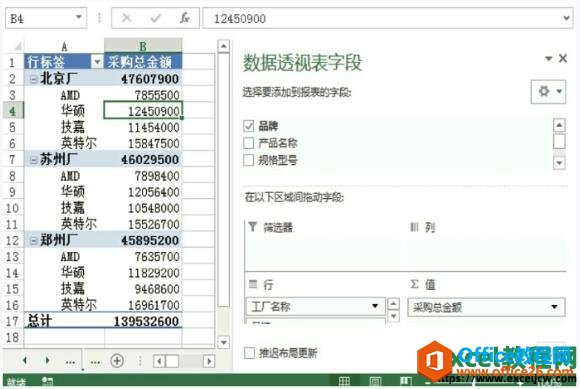Open the 采购总金额 value field dropdown
The height and width of the screenshot is (389, 580).
pyautogui.click(x=554, y=307)
